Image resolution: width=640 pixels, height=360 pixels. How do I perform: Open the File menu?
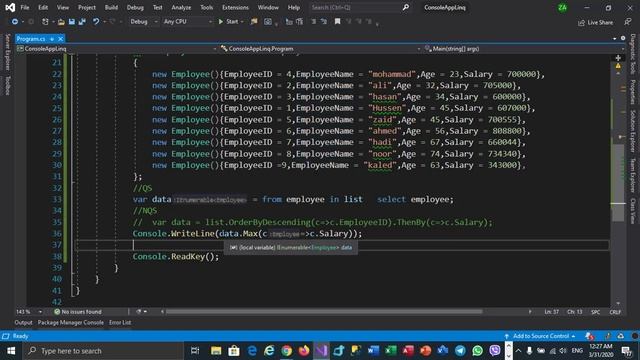pos(24,7)
